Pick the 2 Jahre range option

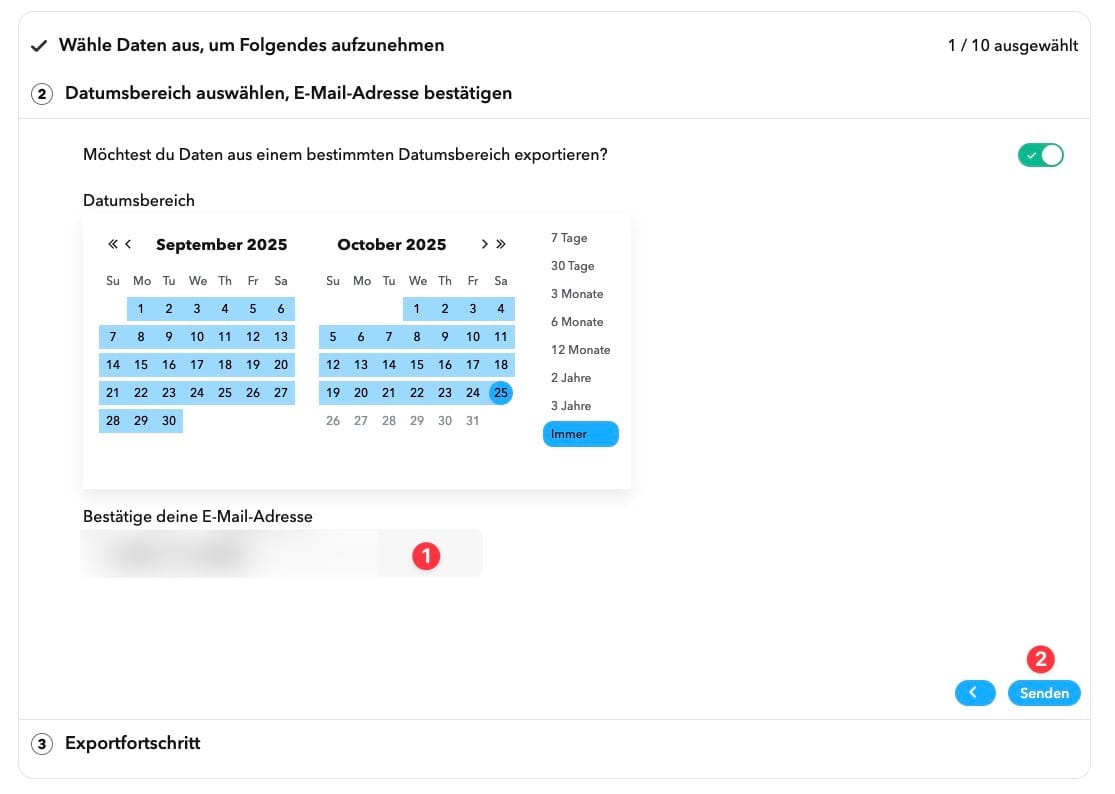(x=571, y=378)
